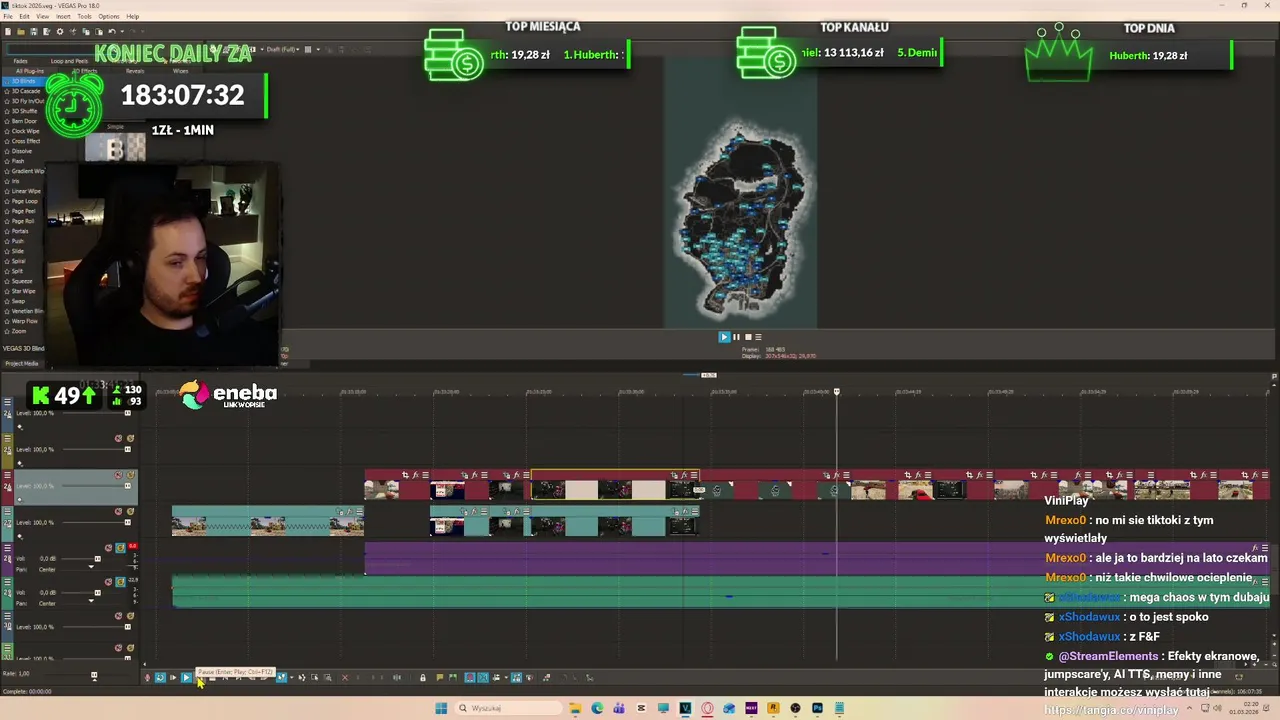Click the record microphone icon in transport bar
1280x720 pixels.
pyautogui.click(x=147, y=678)
